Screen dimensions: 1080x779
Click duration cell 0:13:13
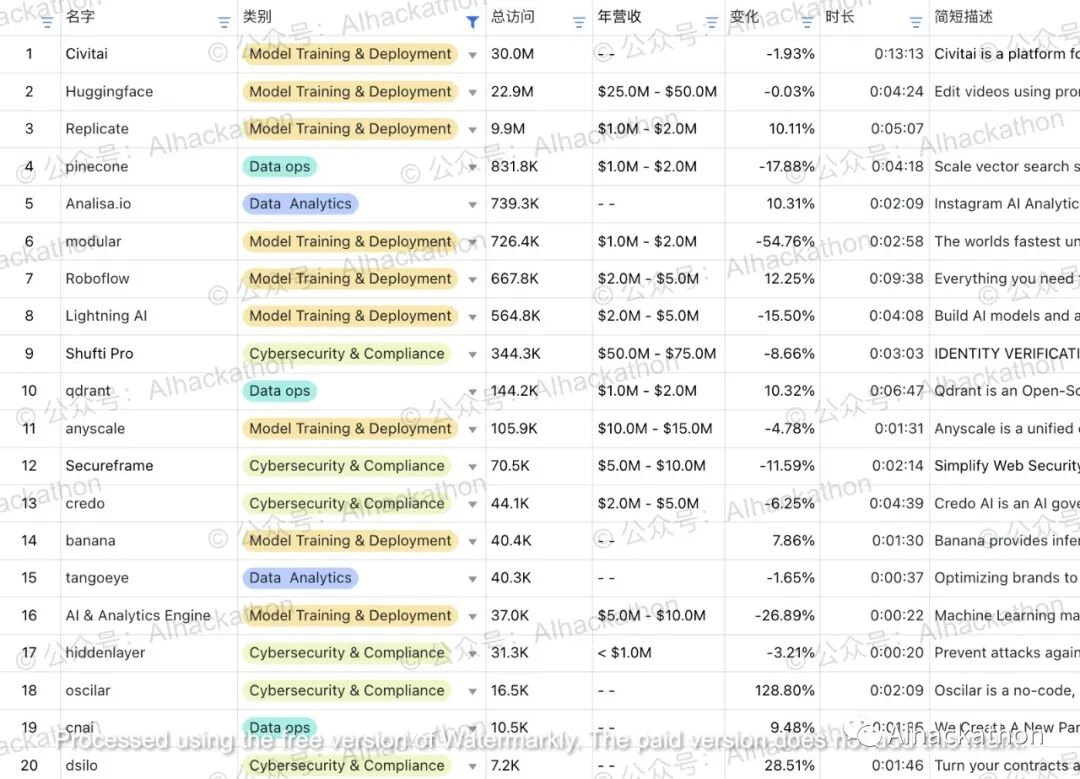(875, 54)
